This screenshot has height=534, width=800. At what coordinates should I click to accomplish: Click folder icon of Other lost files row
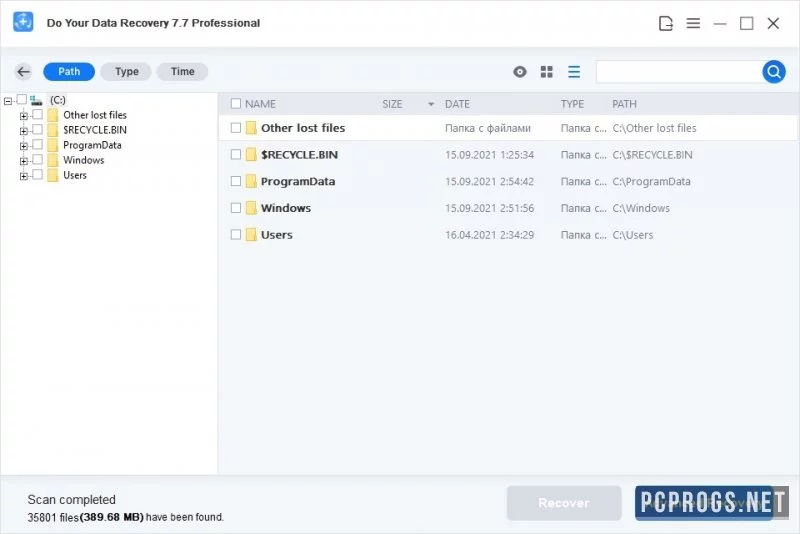pyautogui.click(x=251, y=128)
